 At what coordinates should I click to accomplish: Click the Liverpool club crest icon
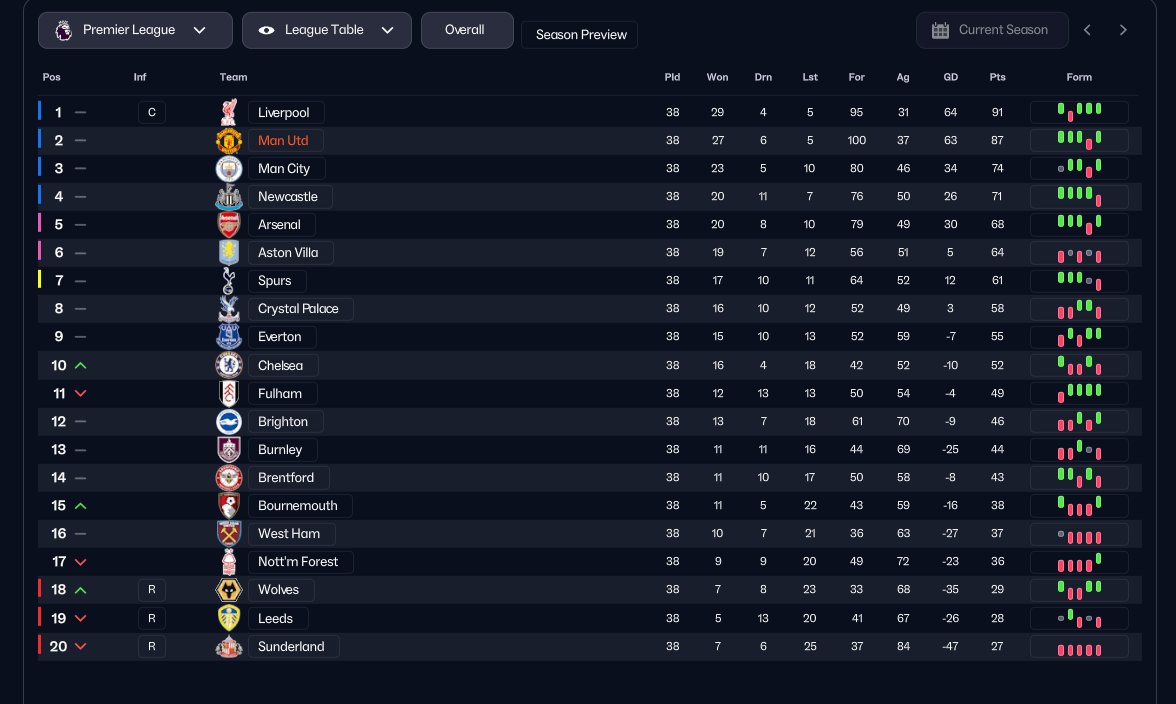[x=229, y=113]
